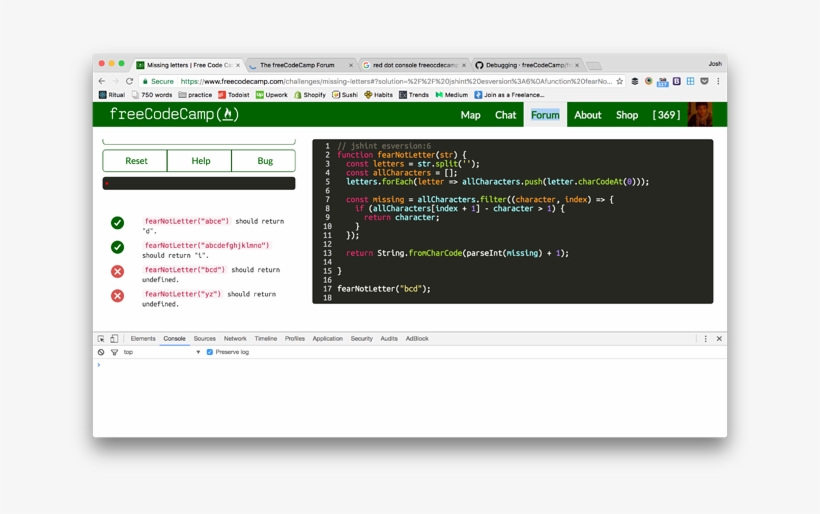
Task: Reload the page with the refresh icon
Action: (129, 81)
